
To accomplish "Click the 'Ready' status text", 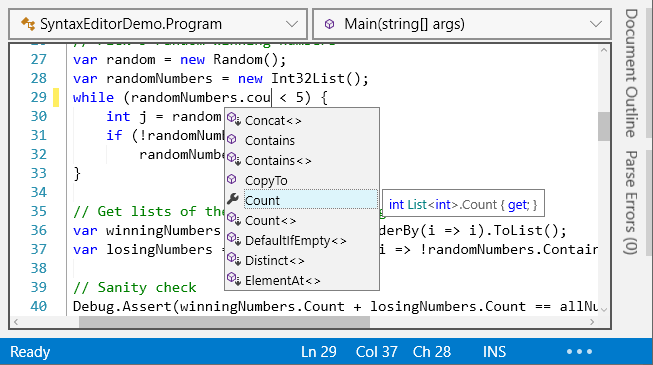I will (x=30, y=352).
